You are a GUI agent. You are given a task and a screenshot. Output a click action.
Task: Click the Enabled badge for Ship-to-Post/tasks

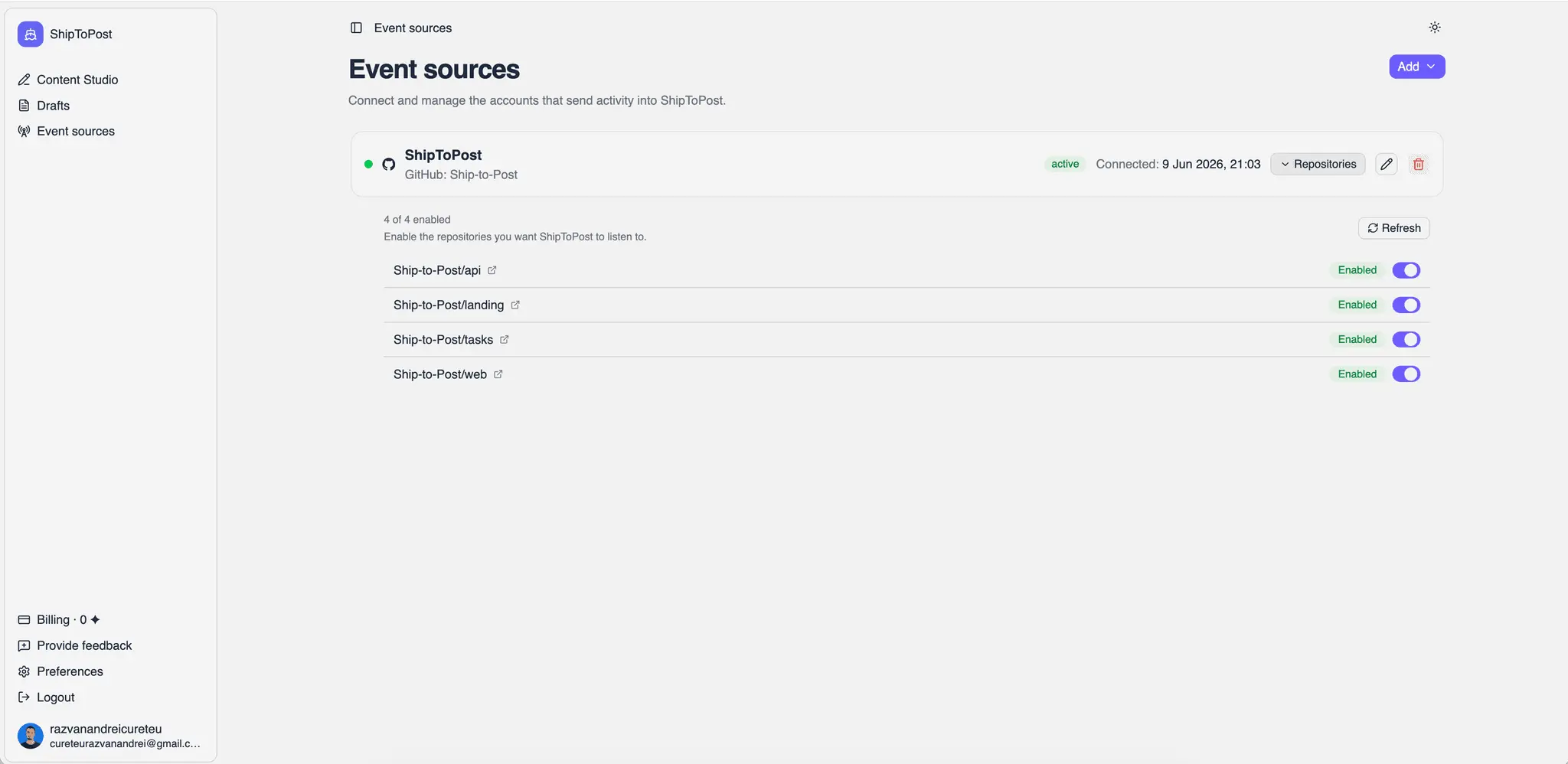pyautogui.click(x=1357, y=339)
